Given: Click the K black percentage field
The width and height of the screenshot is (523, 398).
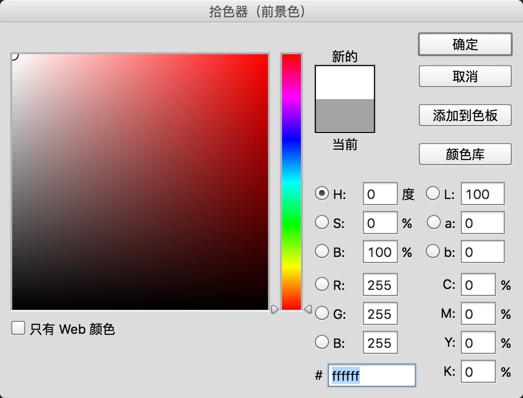Looking at the screenshot, I should [478, 371].
